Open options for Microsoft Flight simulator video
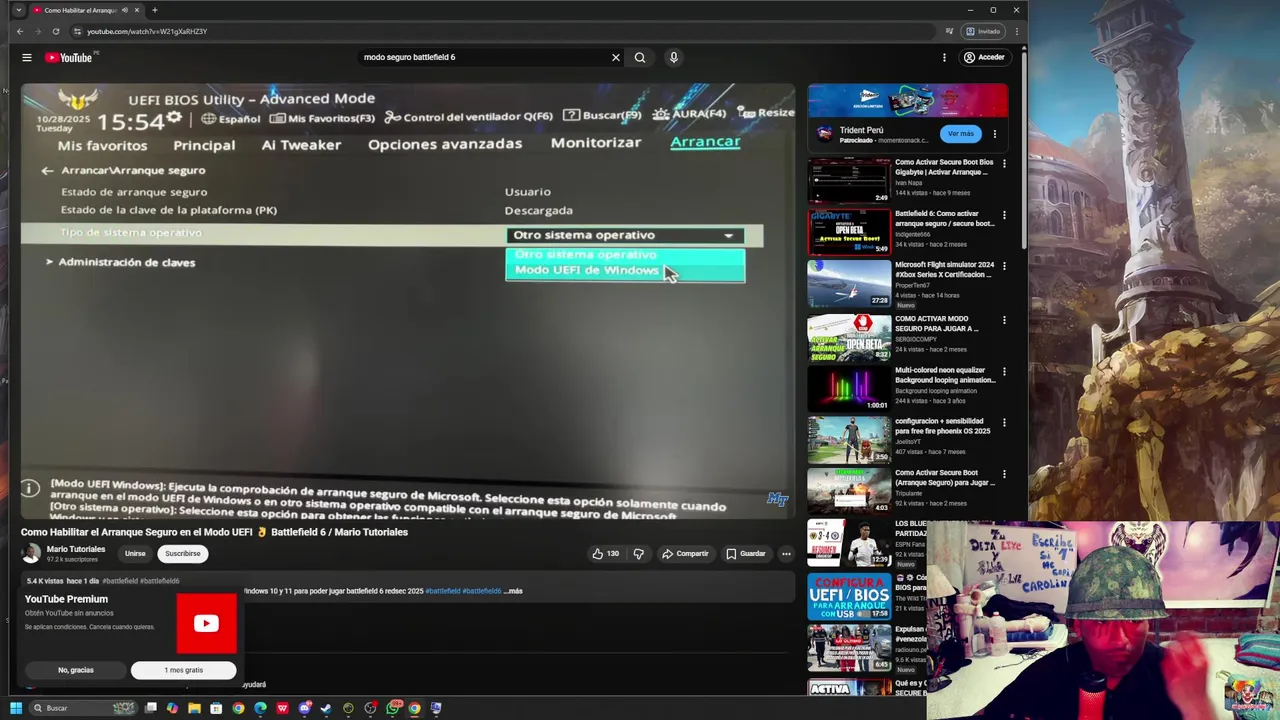This screenshot has height=720, width=1280. [1004, 267]
